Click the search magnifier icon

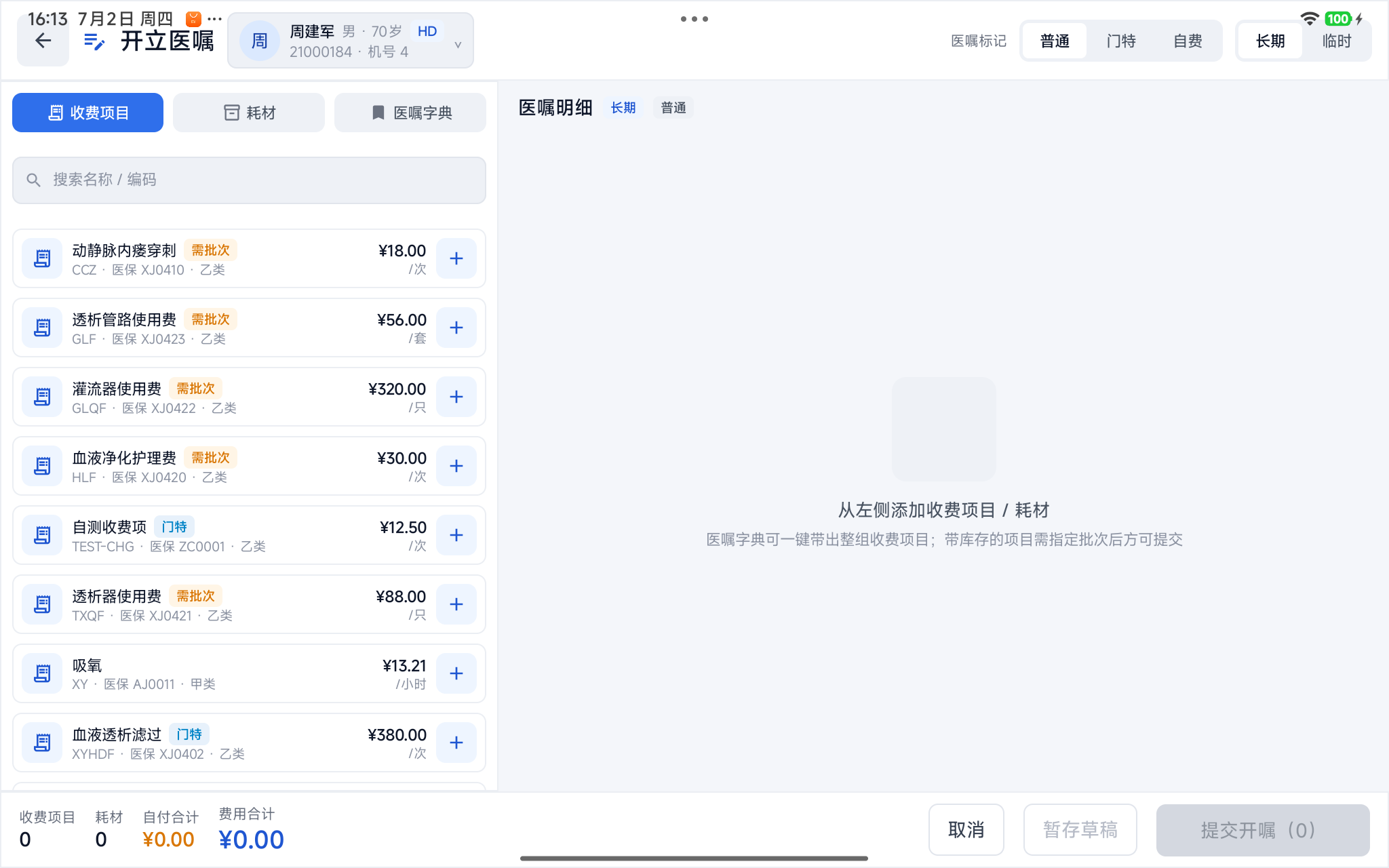[33, 180]
